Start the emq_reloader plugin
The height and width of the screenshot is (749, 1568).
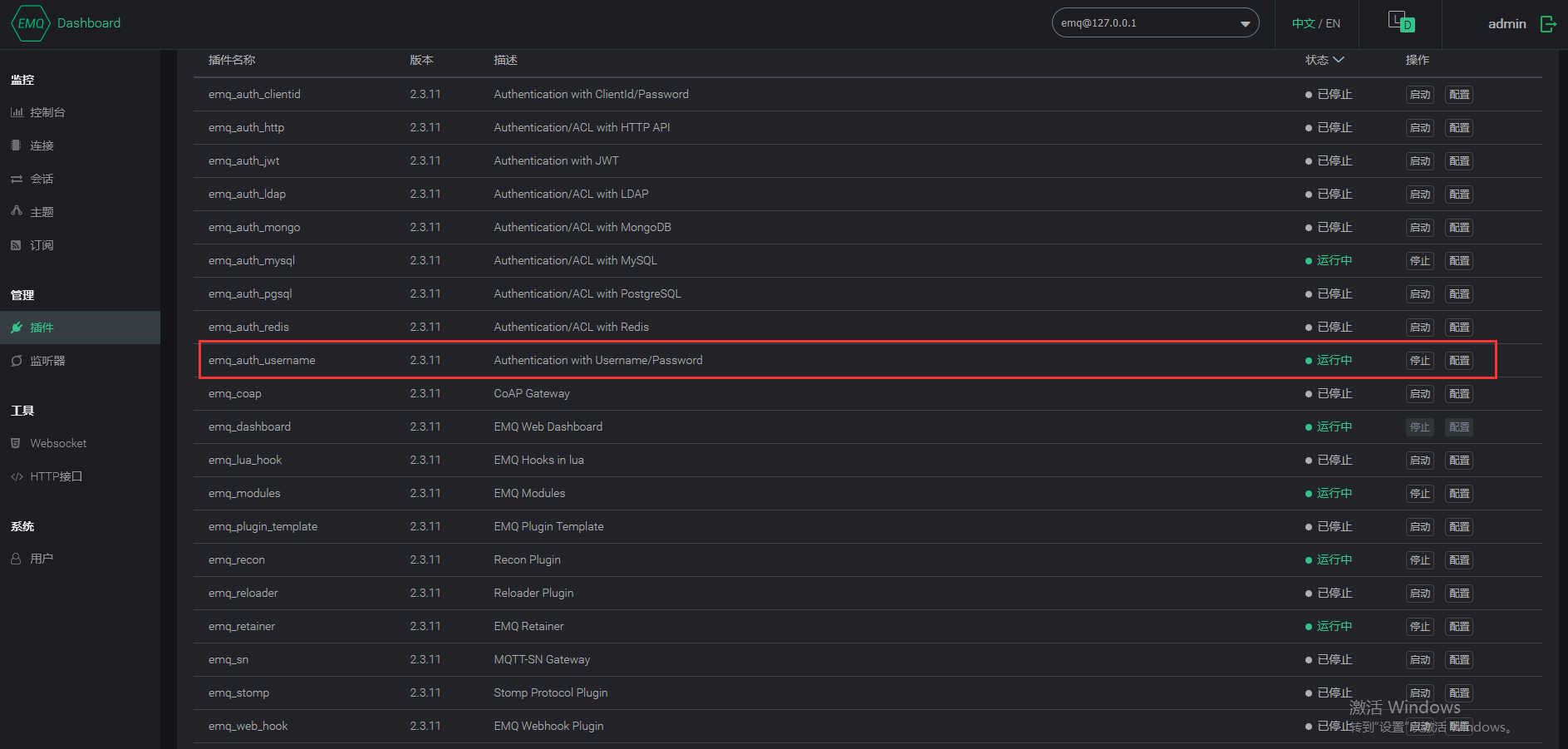[x=1420, y=594]
